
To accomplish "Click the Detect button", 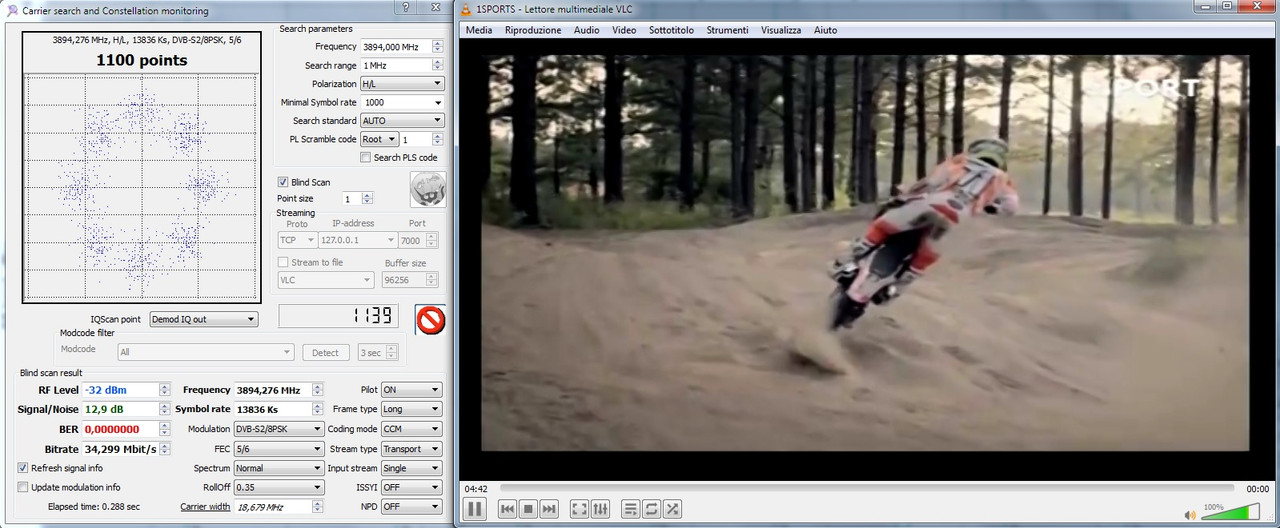I will [x=326, y=352].
